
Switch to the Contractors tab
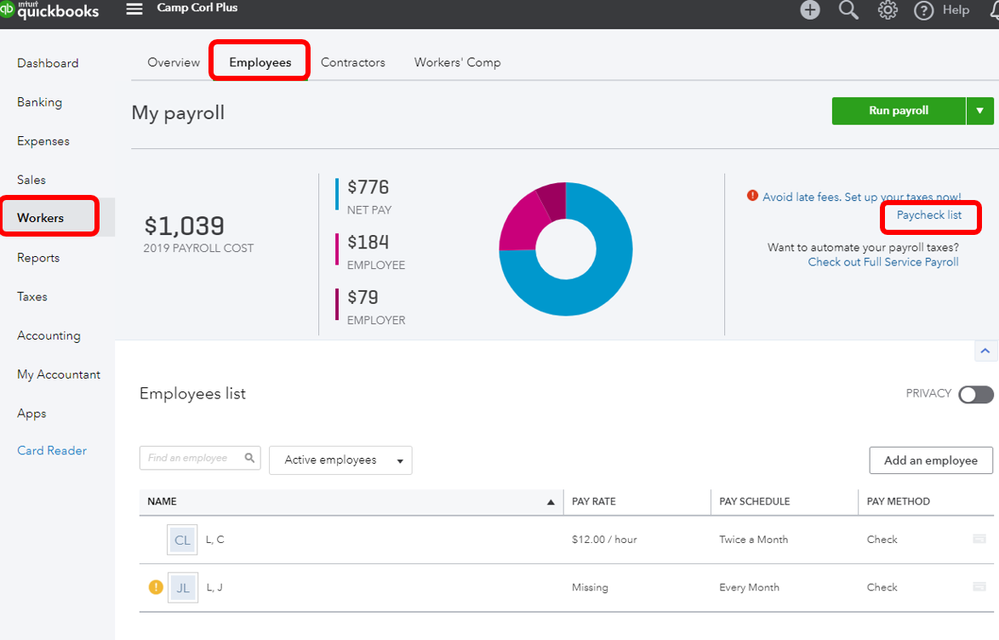pyautogui.click(x=353, y=62)
